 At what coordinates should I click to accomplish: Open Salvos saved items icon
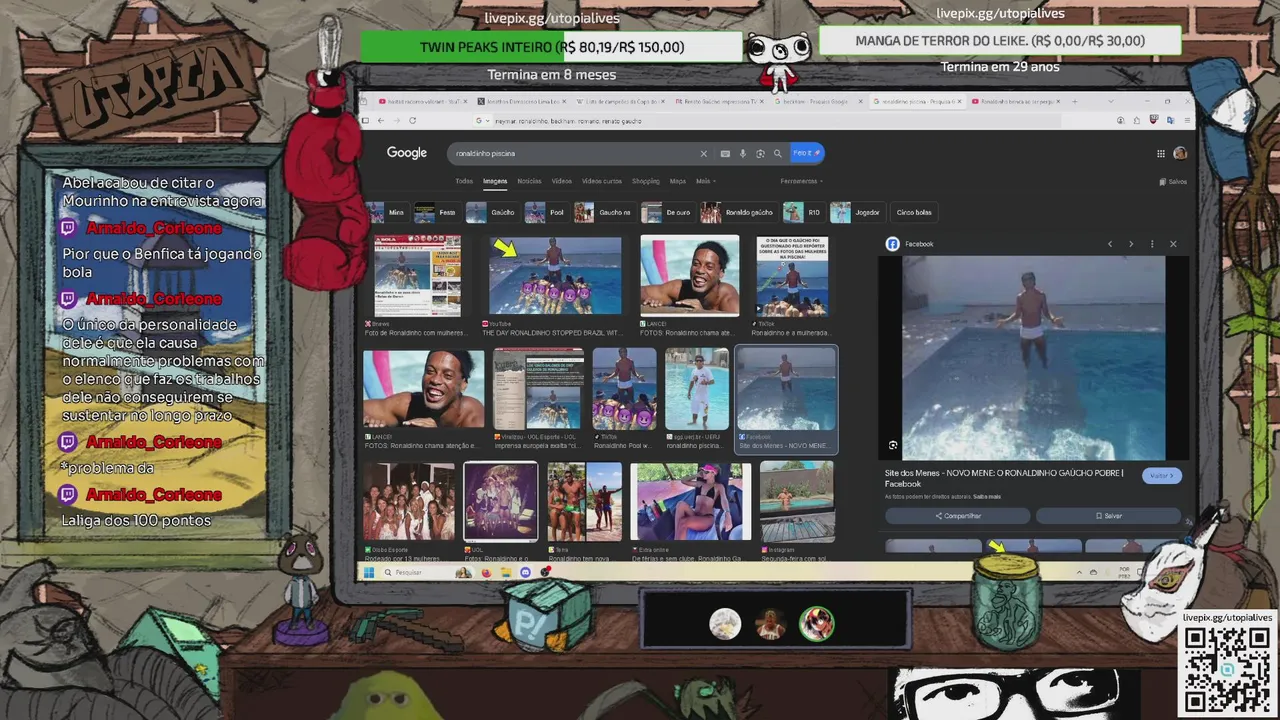pyautogui.click(x=1173, y=181)
